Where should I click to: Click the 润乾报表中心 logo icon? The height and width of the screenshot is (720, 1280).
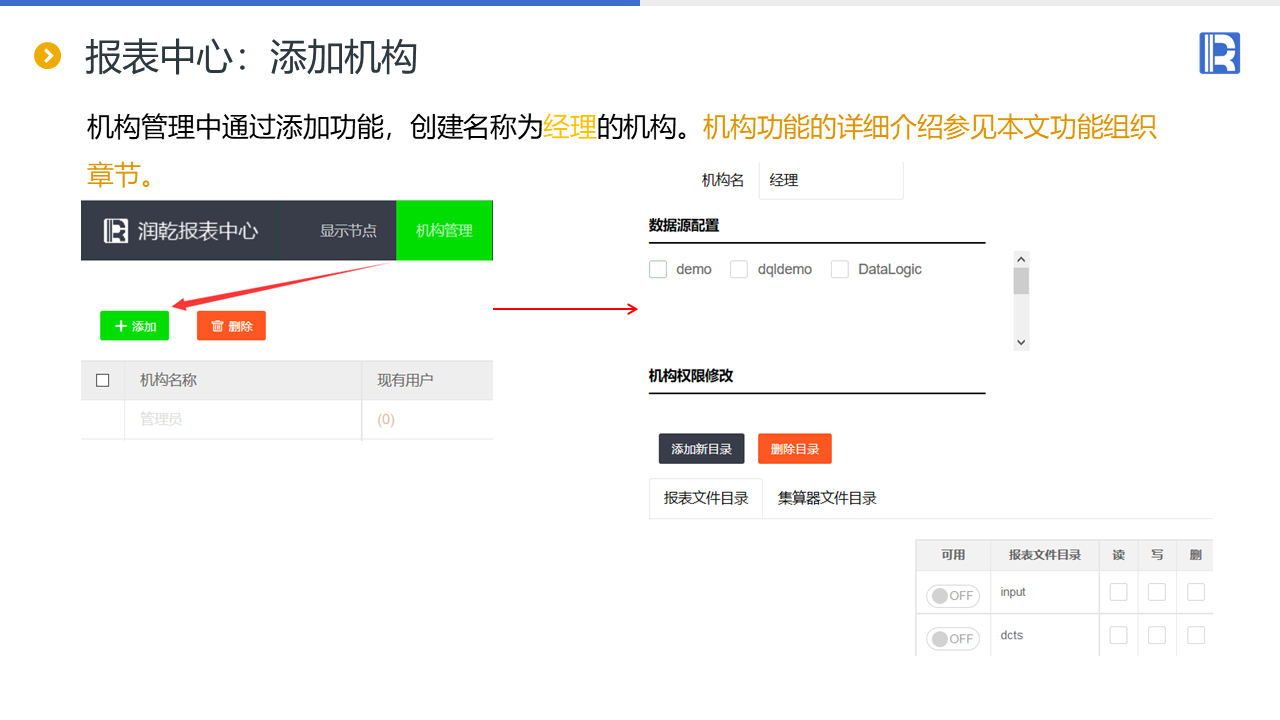pyautogui.click(x=116, y=231)
